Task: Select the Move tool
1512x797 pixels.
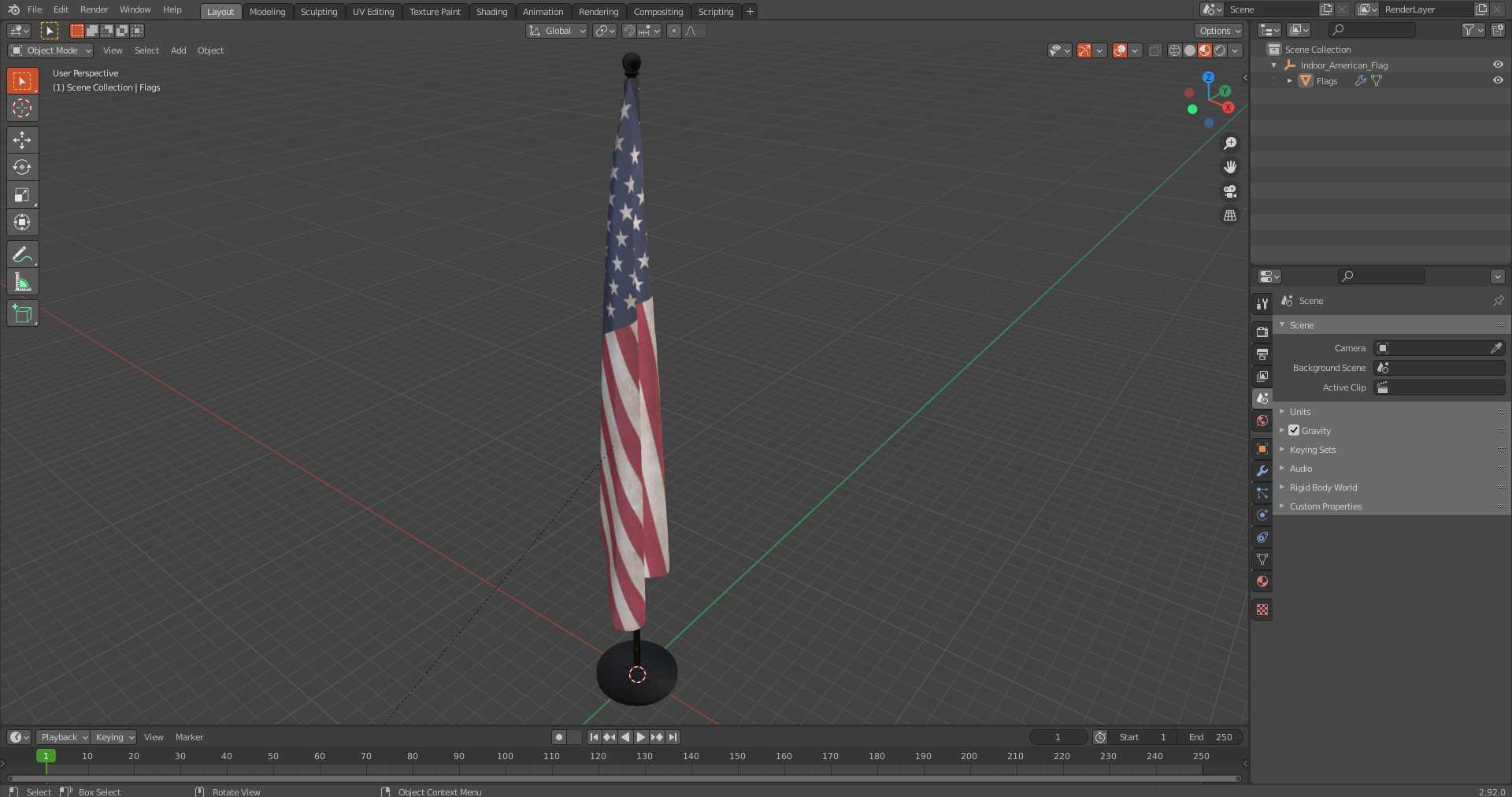Action: pyautogui.click(x=22, y=140)
